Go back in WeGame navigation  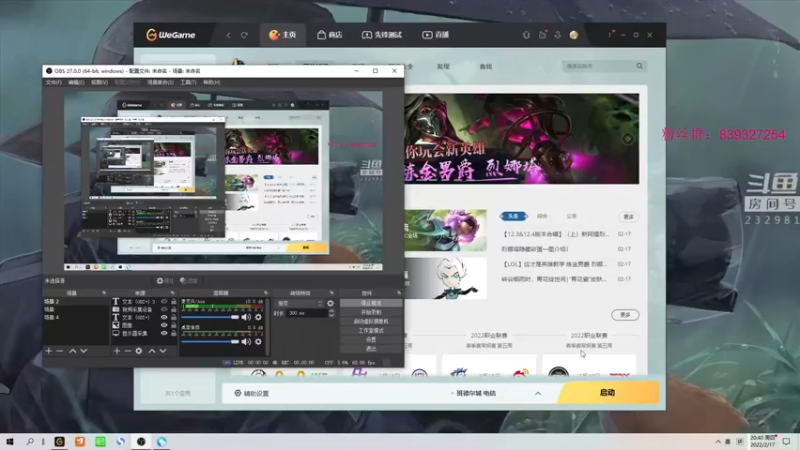229,35
